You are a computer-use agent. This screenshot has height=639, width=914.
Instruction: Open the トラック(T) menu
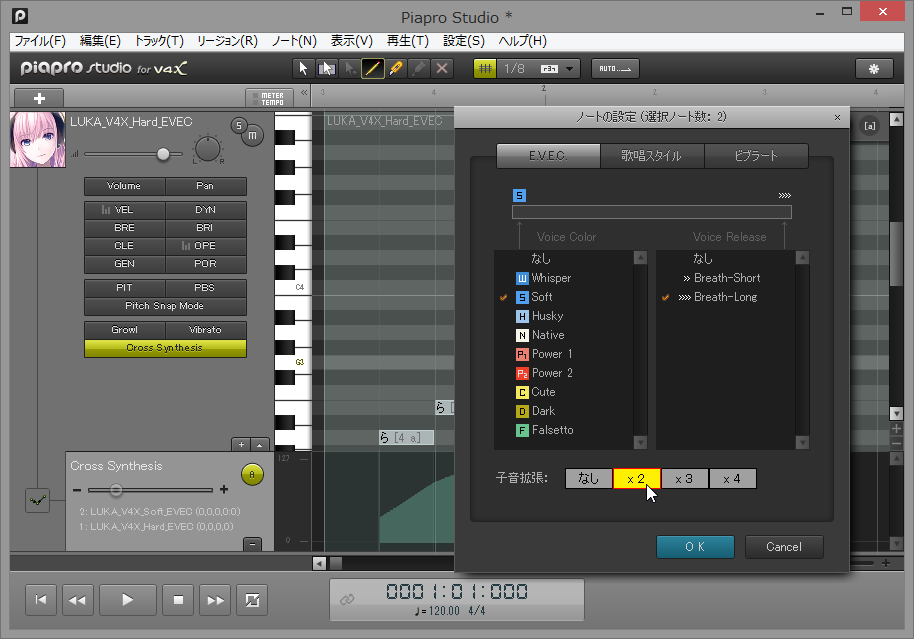point(159,41)
